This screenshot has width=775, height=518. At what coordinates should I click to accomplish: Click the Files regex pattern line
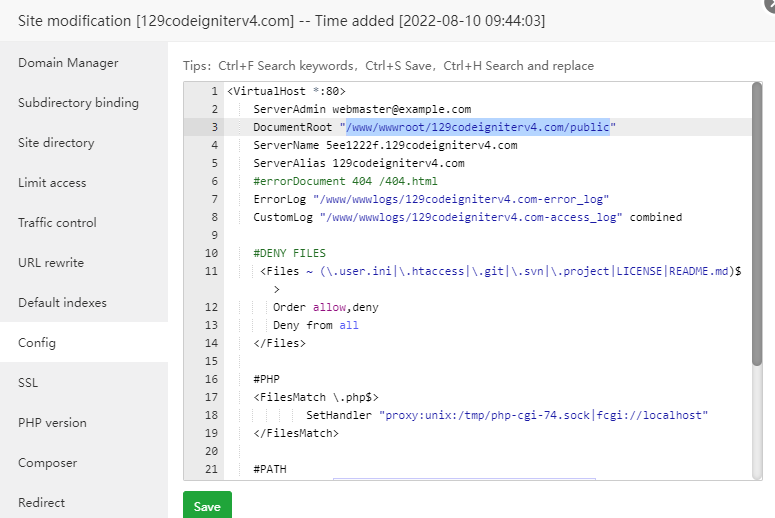tap(500, 271)
